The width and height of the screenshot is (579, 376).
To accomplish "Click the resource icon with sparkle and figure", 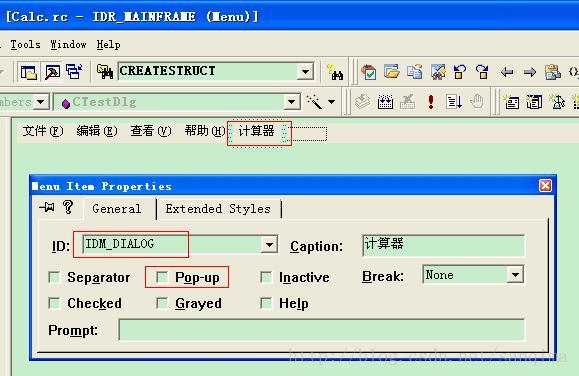I will click(557, 102).
